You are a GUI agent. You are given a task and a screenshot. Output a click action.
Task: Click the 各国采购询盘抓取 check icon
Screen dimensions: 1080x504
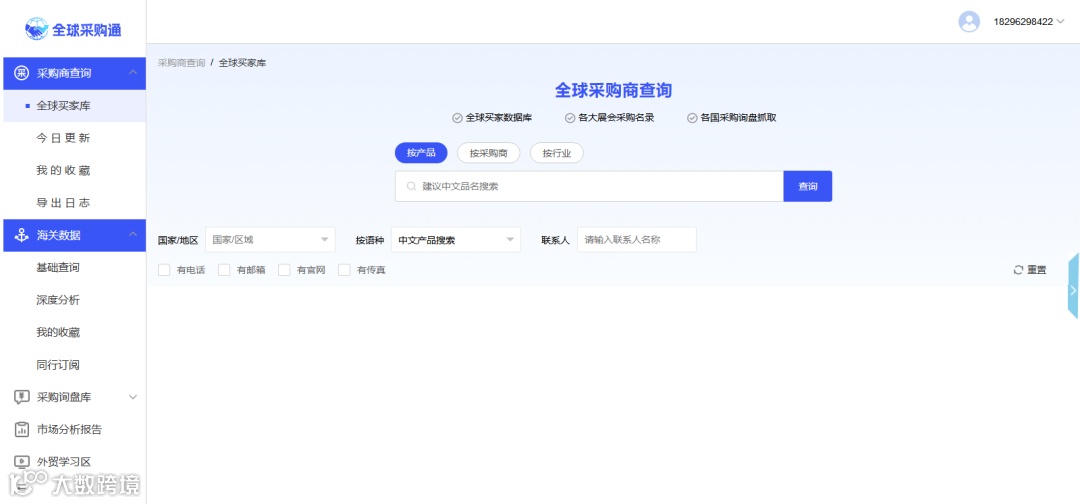[692, 118]
